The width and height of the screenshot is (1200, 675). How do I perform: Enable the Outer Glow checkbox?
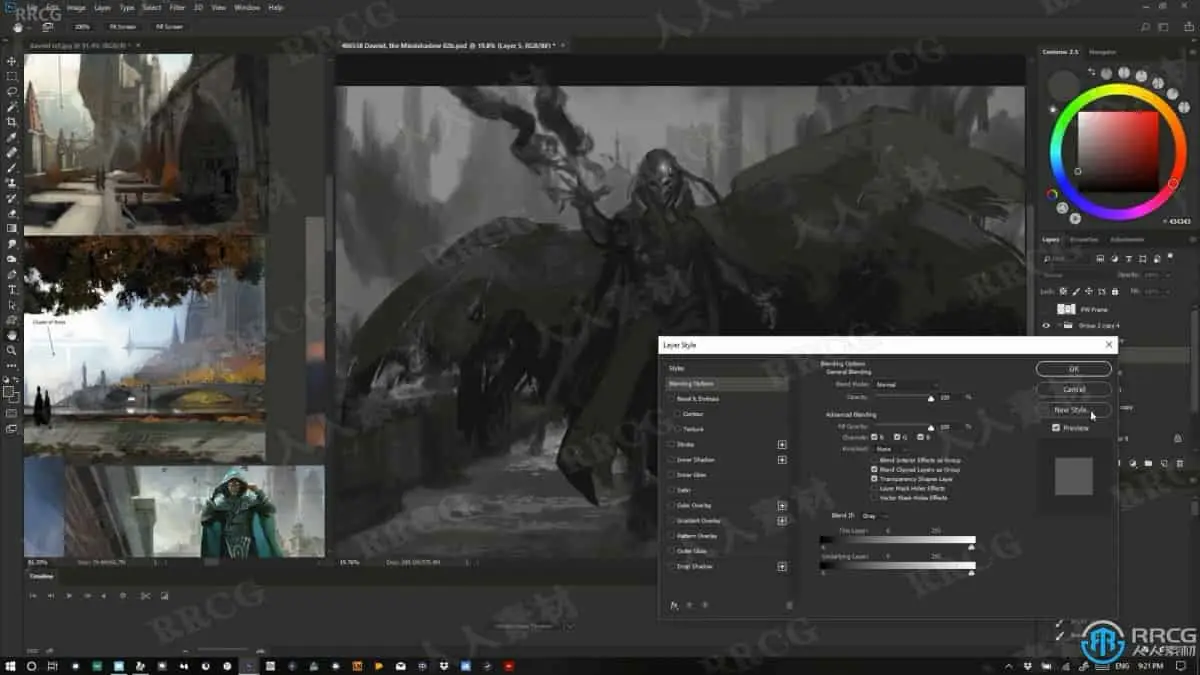(x=671, y=551)
